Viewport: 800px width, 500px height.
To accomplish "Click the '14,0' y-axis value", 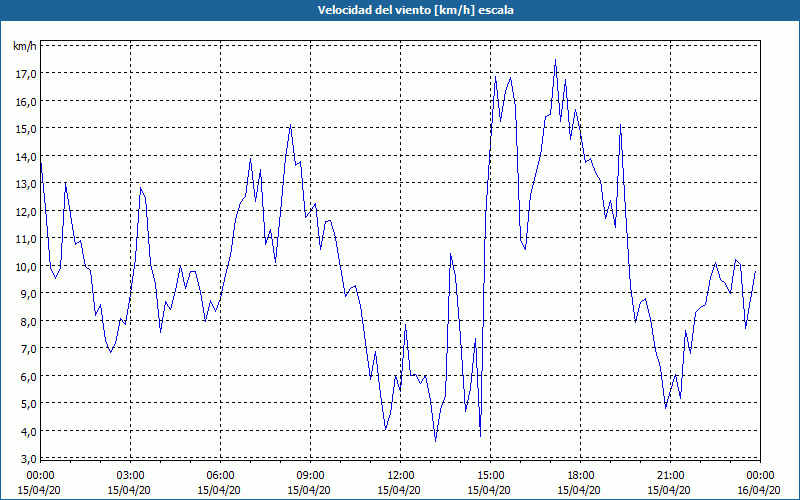I will pyautogui.click(x=26, y=157).
